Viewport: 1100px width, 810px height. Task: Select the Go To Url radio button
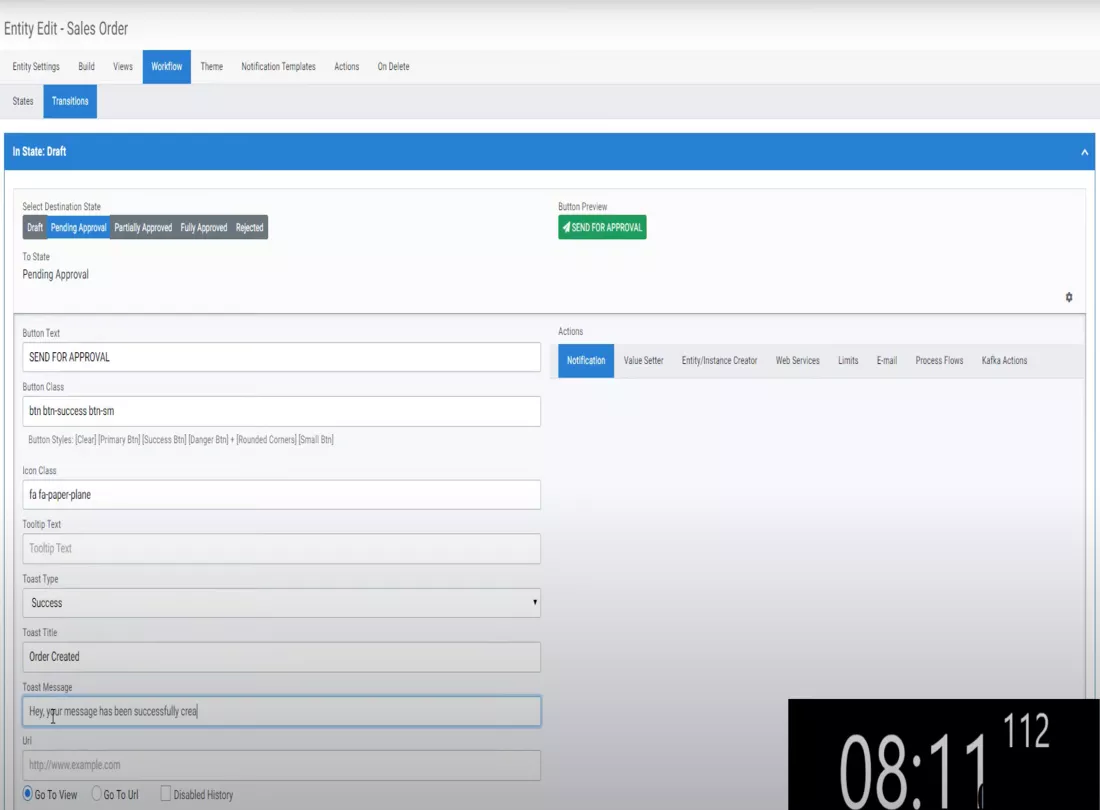click(x=97, y=794)
